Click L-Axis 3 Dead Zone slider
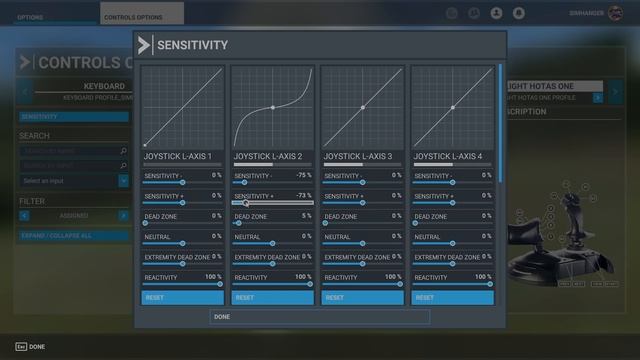The image size is (640, 360). tap(362, 223)
